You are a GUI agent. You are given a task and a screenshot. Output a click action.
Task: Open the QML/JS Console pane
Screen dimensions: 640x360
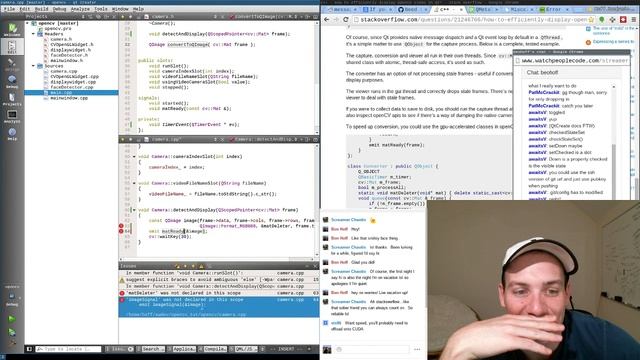[243, 349]
